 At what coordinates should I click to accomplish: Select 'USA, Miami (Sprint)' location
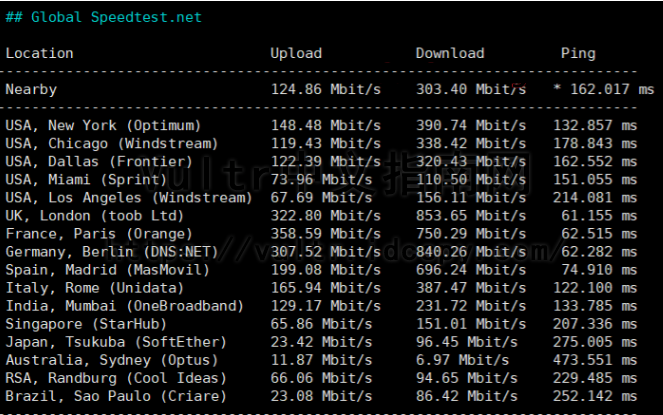[x=86, y=180]
